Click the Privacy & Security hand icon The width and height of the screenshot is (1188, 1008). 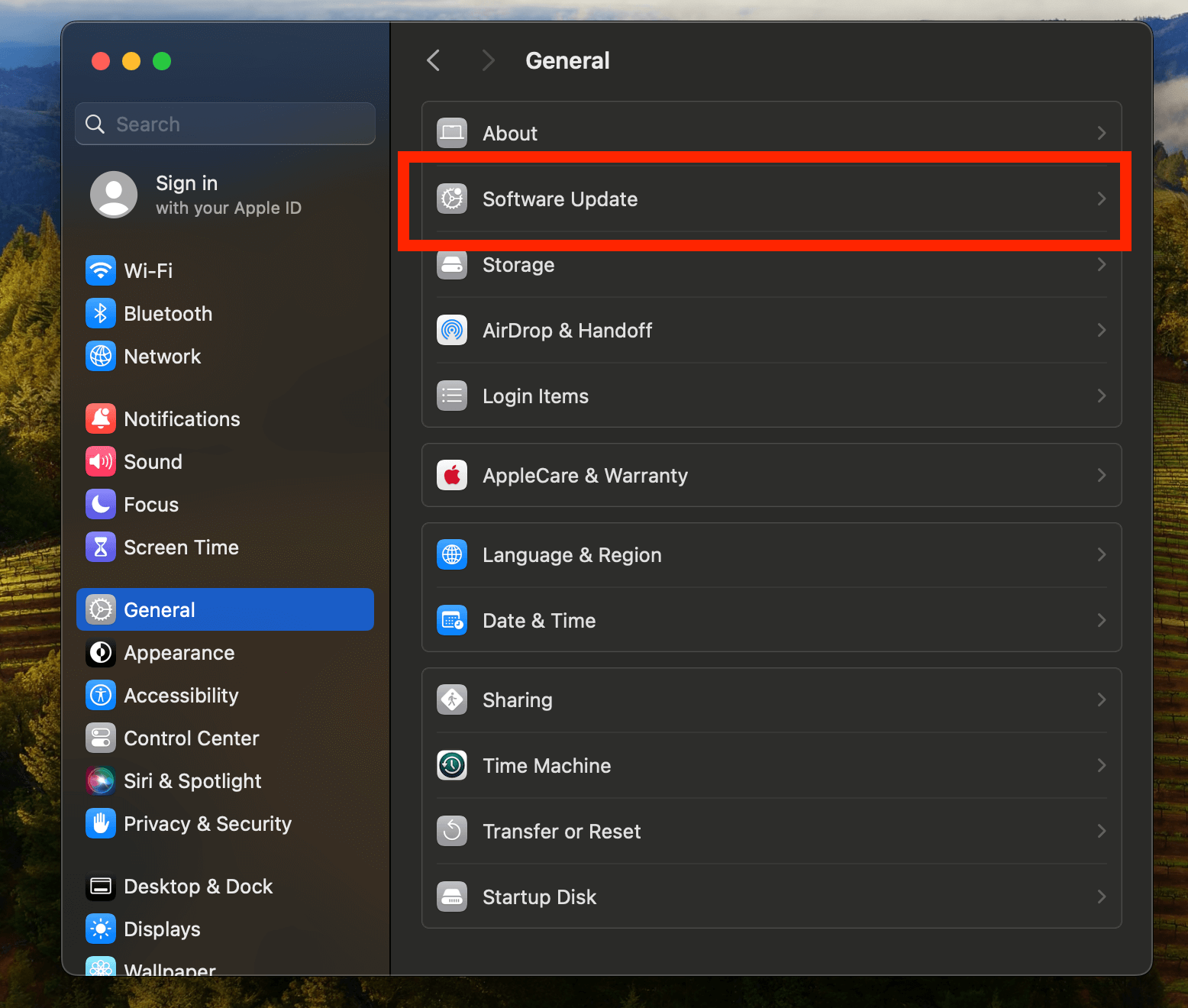click(101, 823)
